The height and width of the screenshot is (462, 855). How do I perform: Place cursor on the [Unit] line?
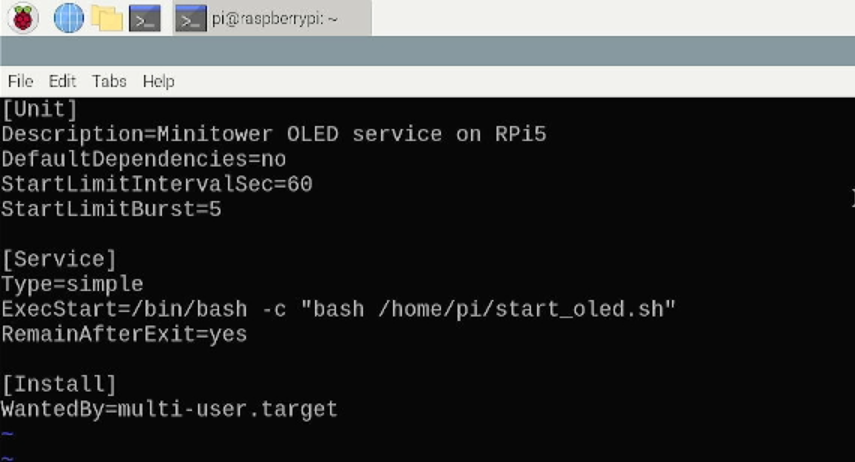[x=39, y=110]
